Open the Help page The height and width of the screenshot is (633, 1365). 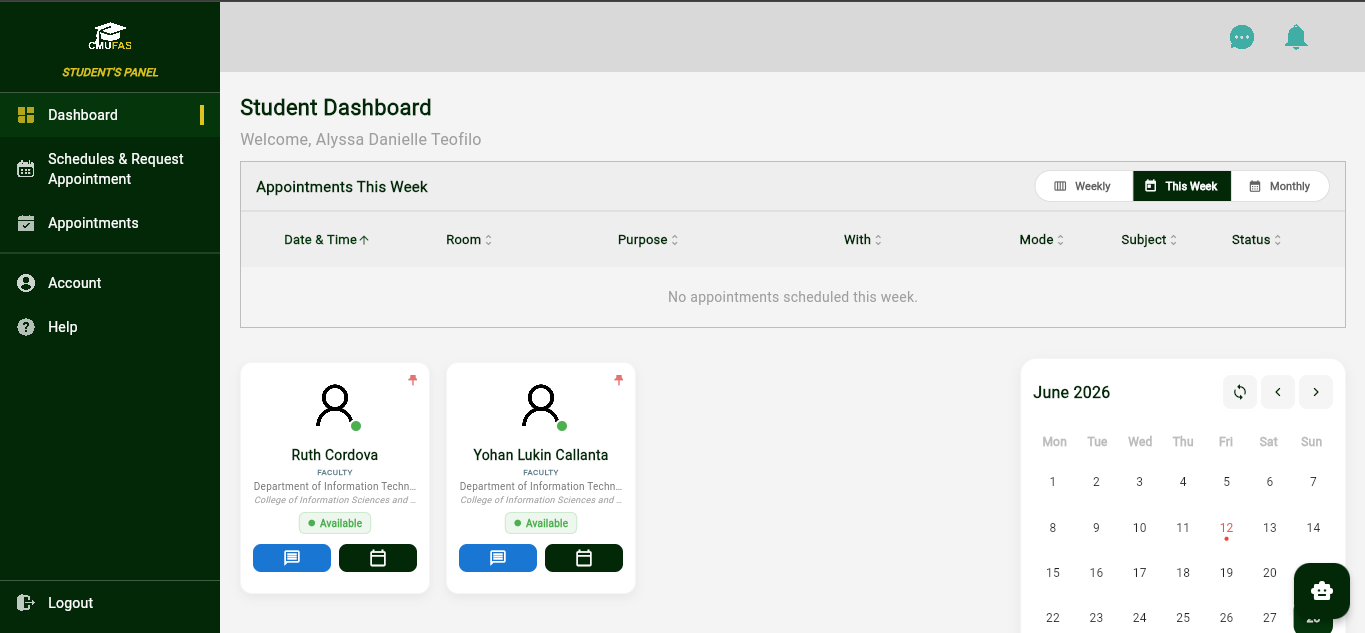point(110,327)
